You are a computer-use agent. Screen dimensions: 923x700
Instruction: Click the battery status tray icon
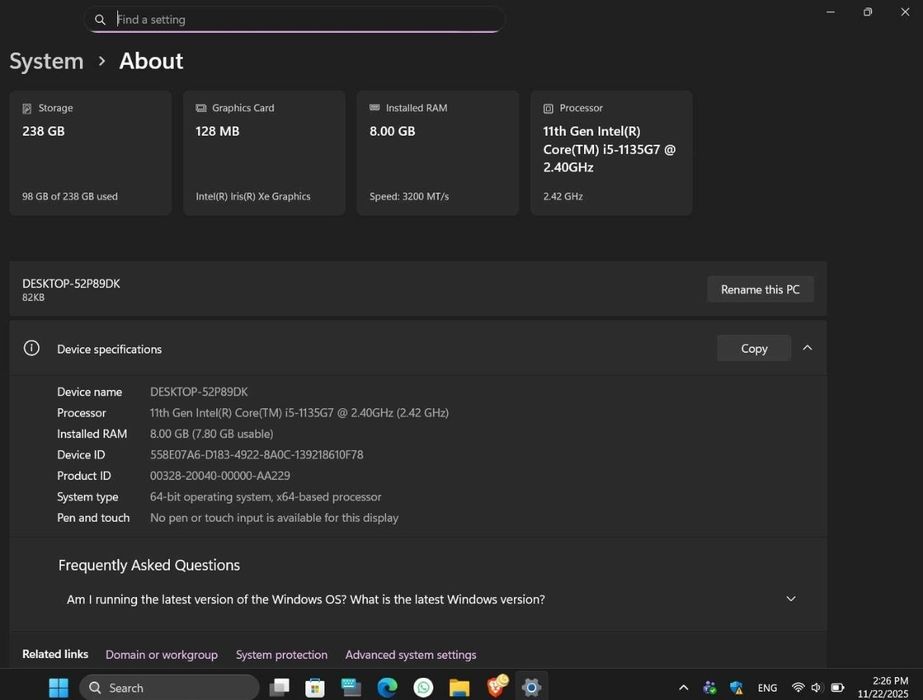837,687
